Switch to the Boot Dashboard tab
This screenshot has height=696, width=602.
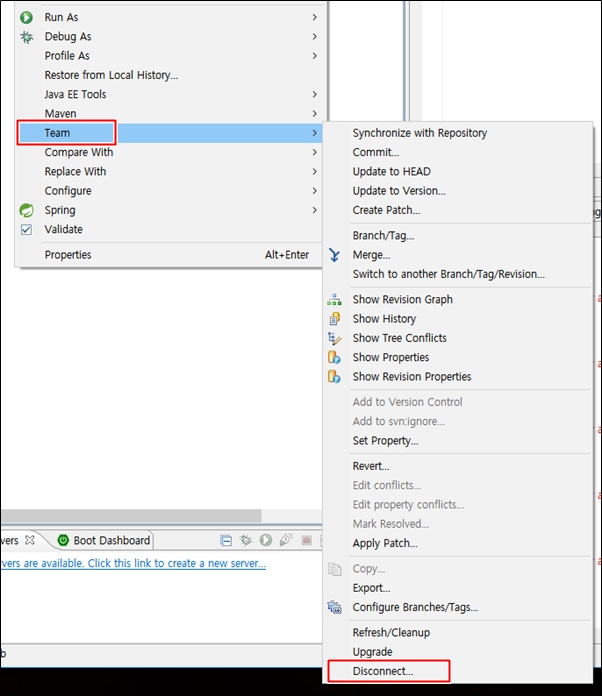[104, 540]
